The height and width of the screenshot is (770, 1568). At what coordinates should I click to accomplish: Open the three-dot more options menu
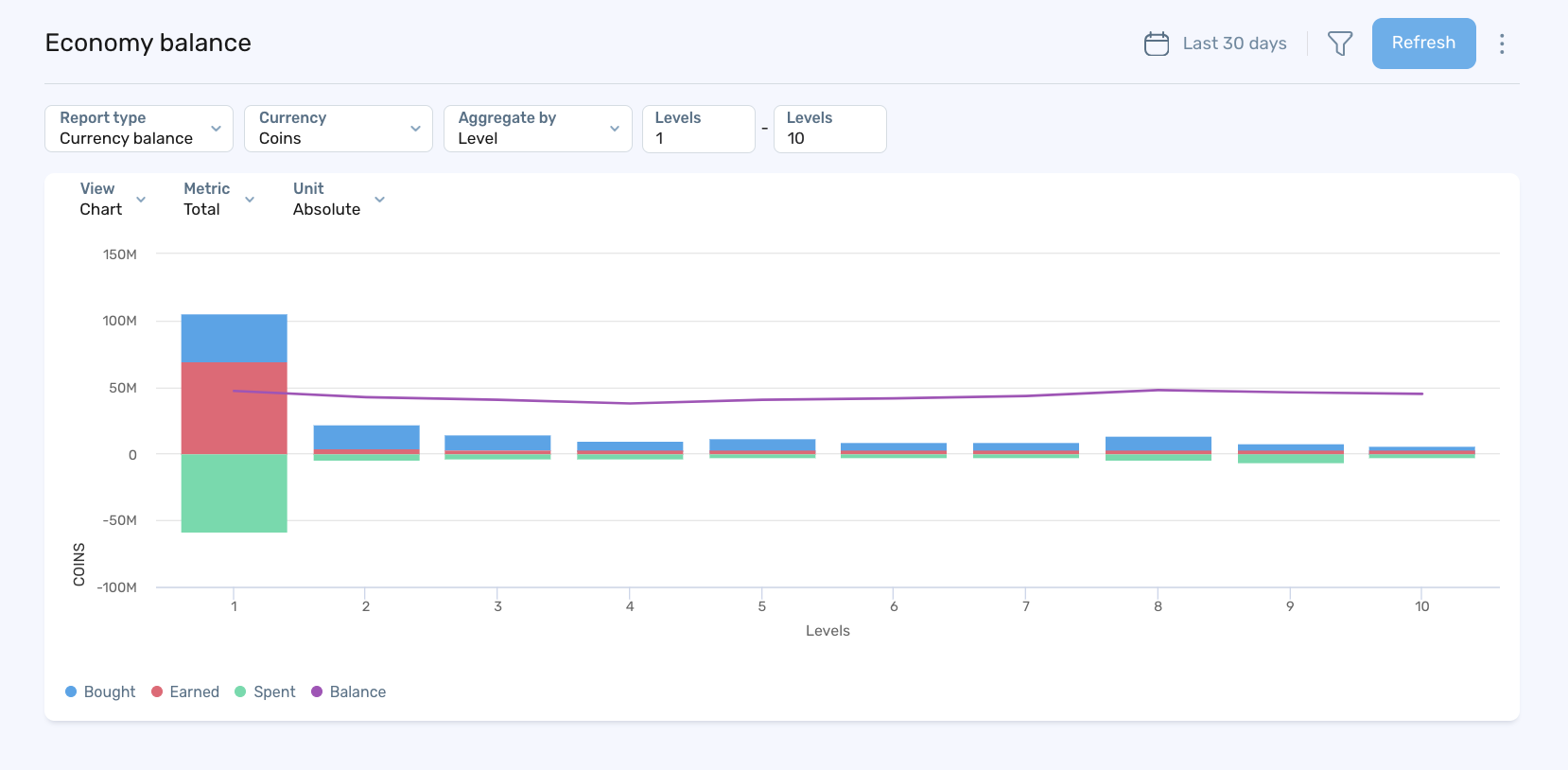coord(1501,44)
